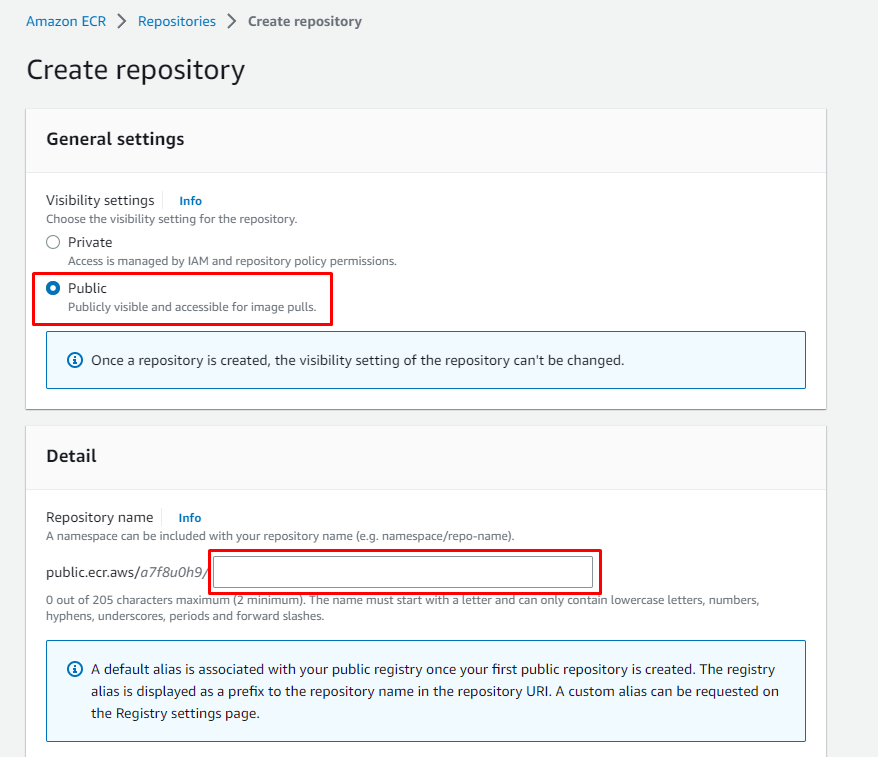Click the visibility cannot be changed banner
Viewport: 878px width, 757px height.
[x=425, y=360]
